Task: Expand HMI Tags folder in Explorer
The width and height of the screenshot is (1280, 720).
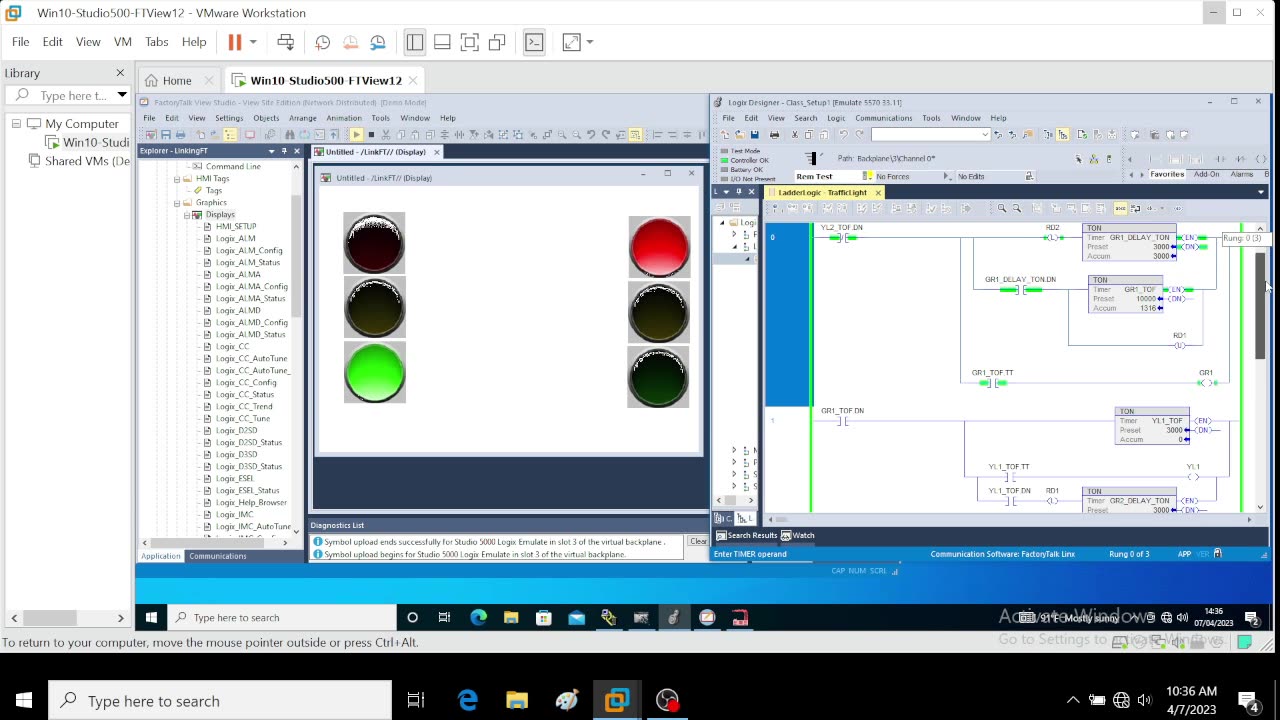Action: pos(177,178)
